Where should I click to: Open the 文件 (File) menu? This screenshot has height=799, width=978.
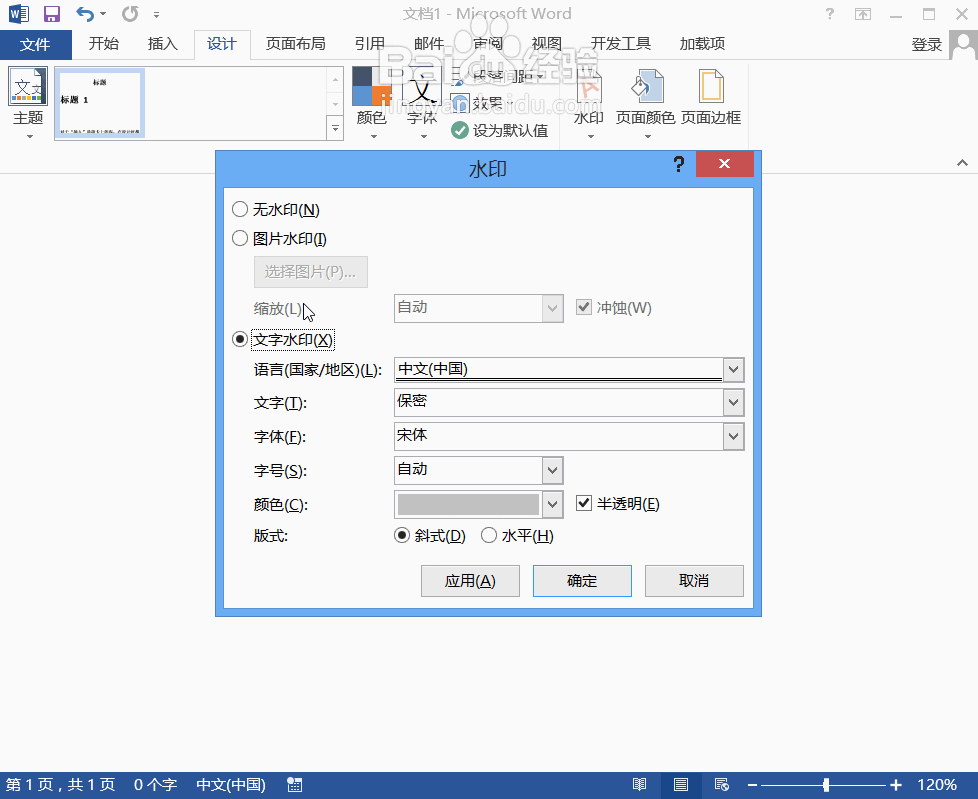[x=36, y=43]
